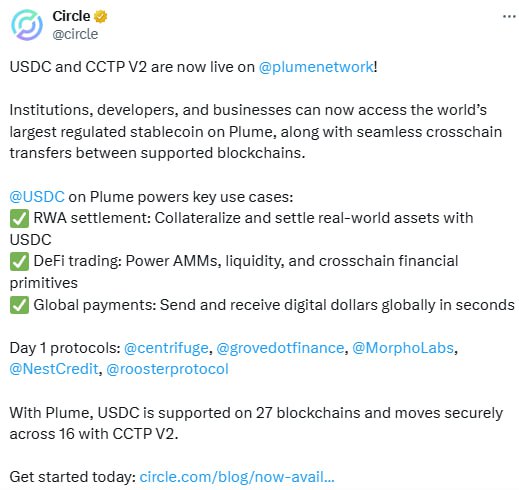Visit the @plumenetwork mention

pyautogui.click(x=316, y=67)
